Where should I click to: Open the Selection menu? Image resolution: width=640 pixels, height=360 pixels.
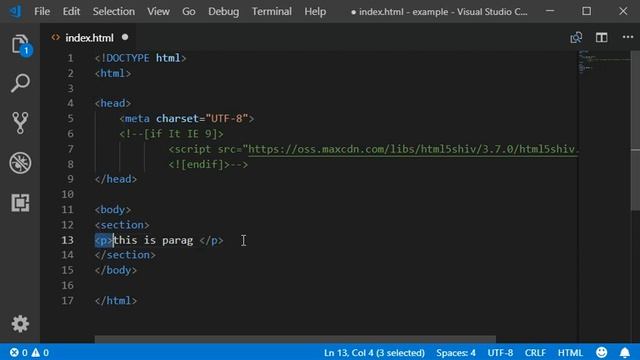(x=113, y=11)
